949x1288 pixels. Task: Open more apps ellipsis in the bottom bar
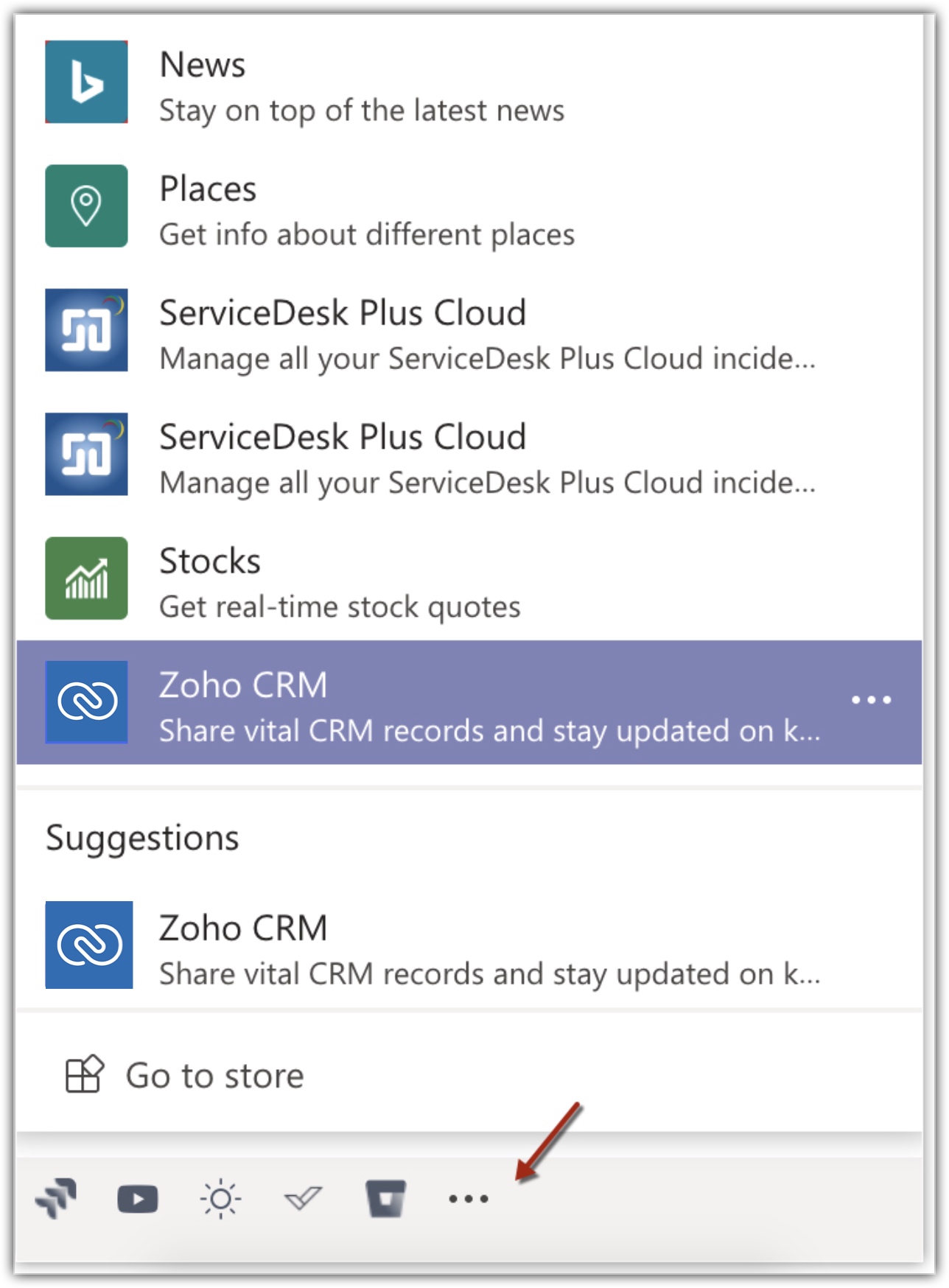click(469, 1199)
